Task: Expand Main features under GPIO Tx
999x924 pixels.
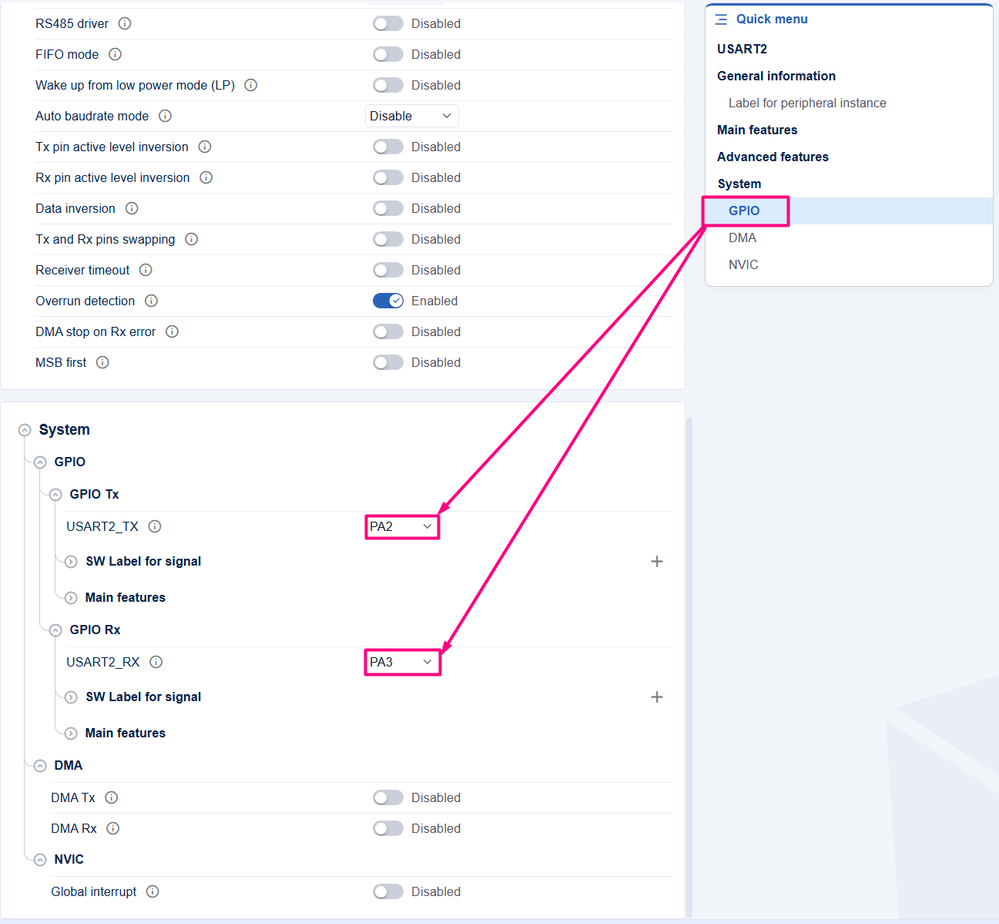Action: click(x=71, y=598)
